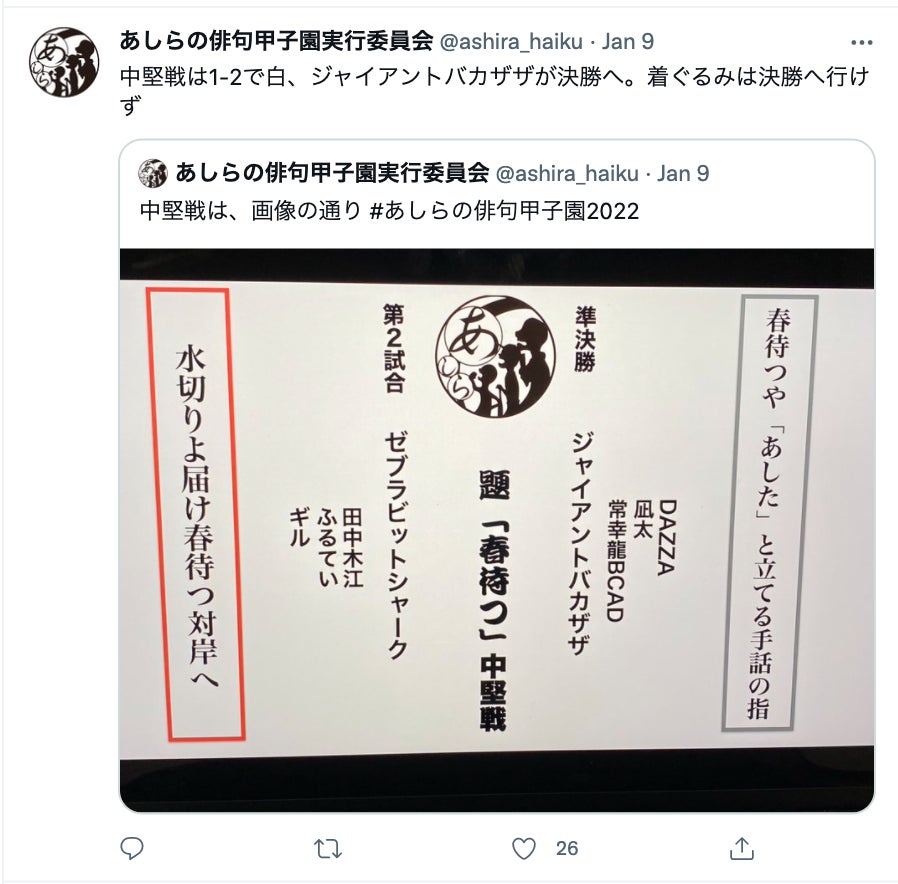Retweet this post using the retweet icon
This screenshot has width=898, height=884.
tap(328, 849)
